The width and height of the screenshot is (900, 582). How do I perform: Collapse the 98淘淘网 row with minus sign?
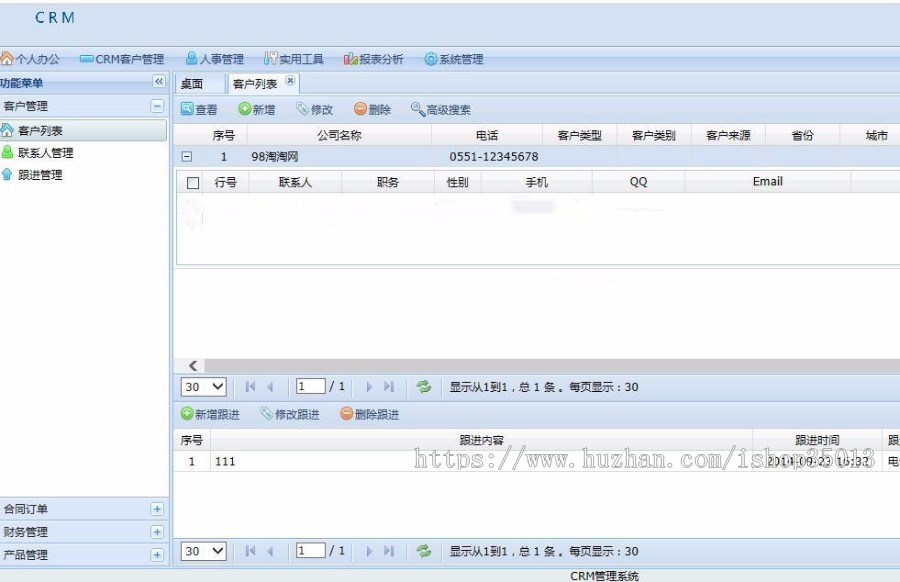tap(186, 157)
